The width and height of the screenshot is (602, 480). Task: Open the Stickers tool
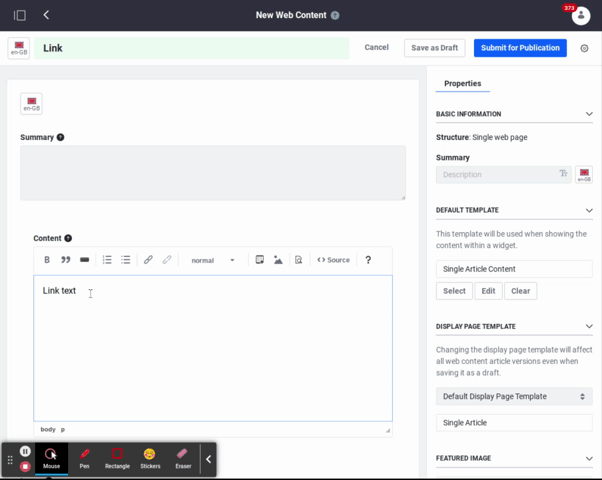pyautogui.click(x=150, y=459)
